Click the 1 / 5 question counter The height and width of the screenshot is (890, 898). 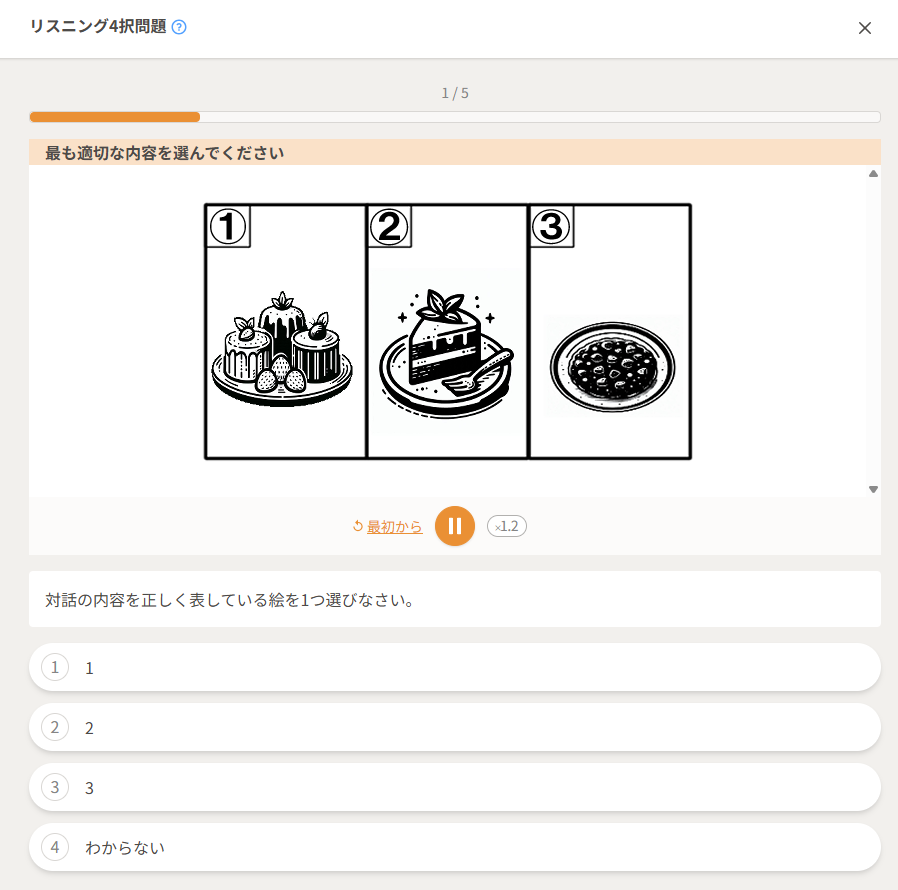(x=455, y=93)
